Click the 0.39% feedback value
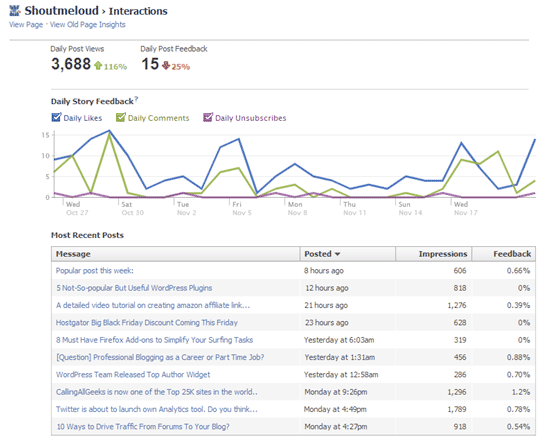 click(x=518, y=305)
